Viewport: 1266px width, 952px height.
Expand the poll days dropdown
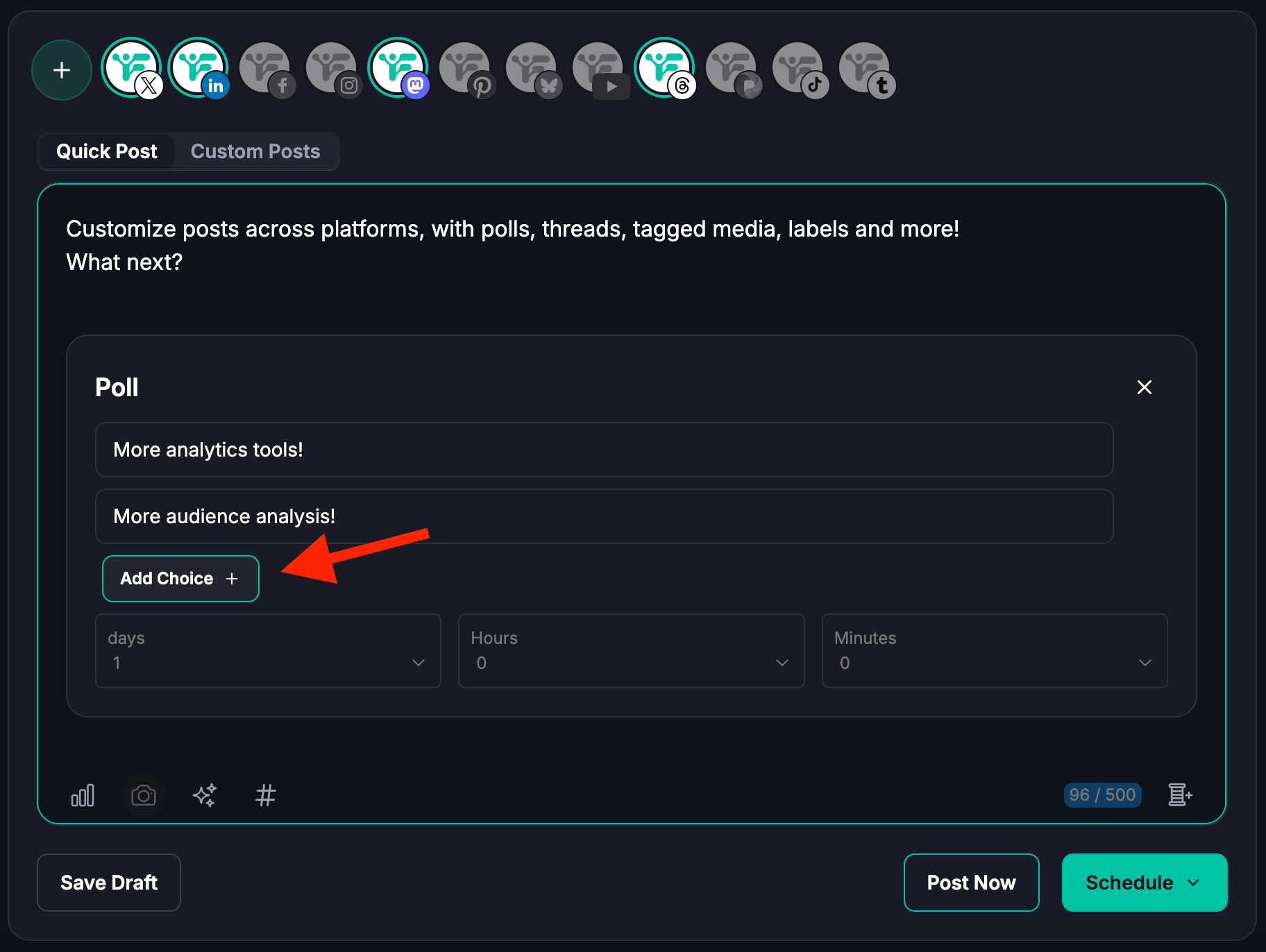click(268, 651)
